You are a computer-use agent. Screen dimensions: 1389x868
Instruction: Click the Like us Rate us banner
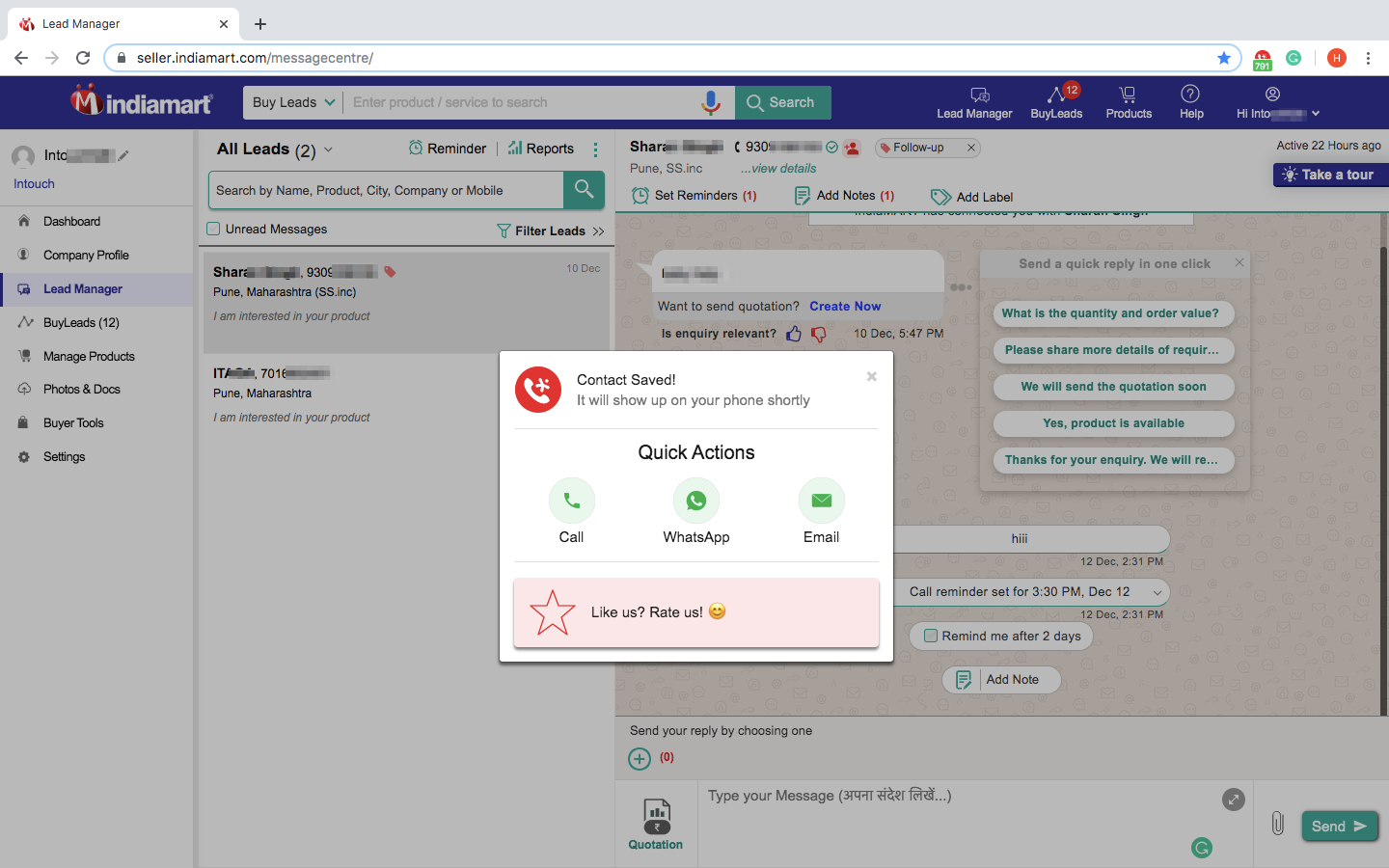tap(695, 612)
